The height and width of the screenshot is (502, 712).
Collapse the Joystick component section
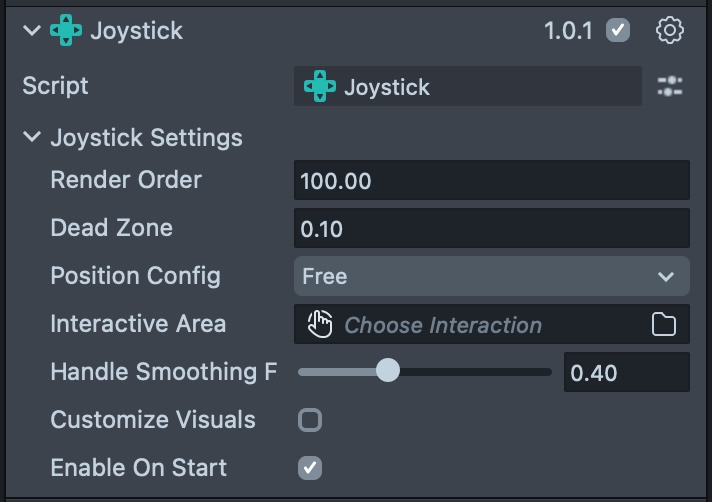32,31
